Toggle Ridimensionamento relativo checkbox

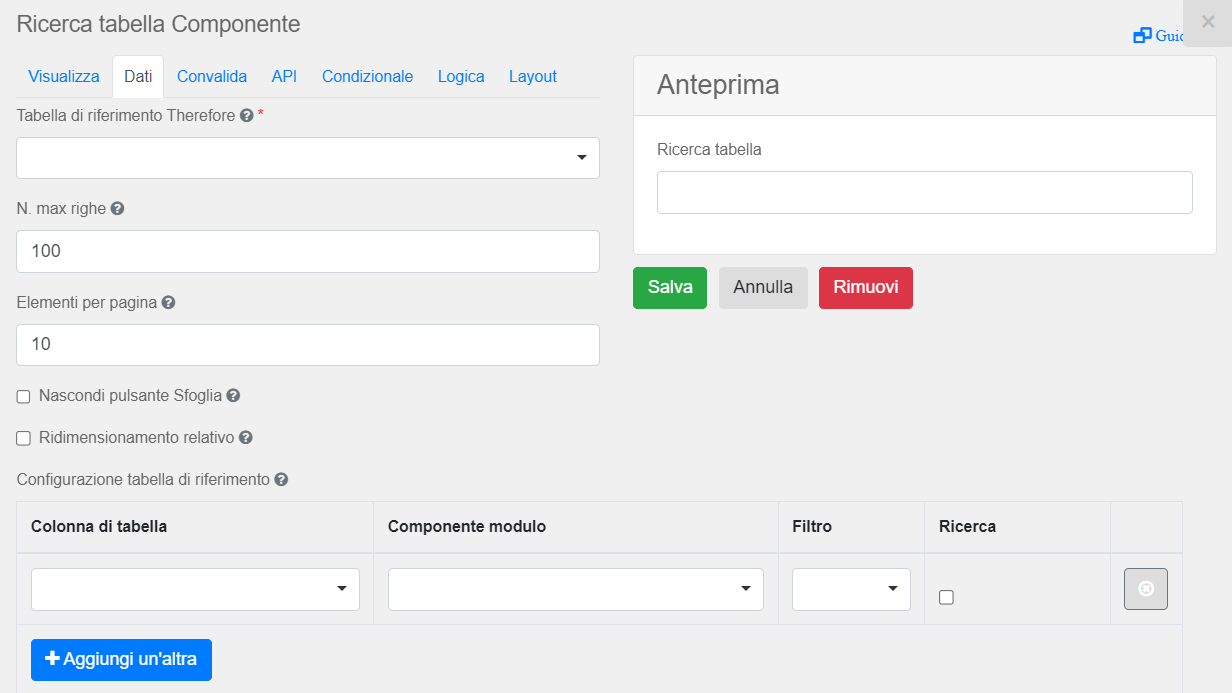tap(24, 438)
